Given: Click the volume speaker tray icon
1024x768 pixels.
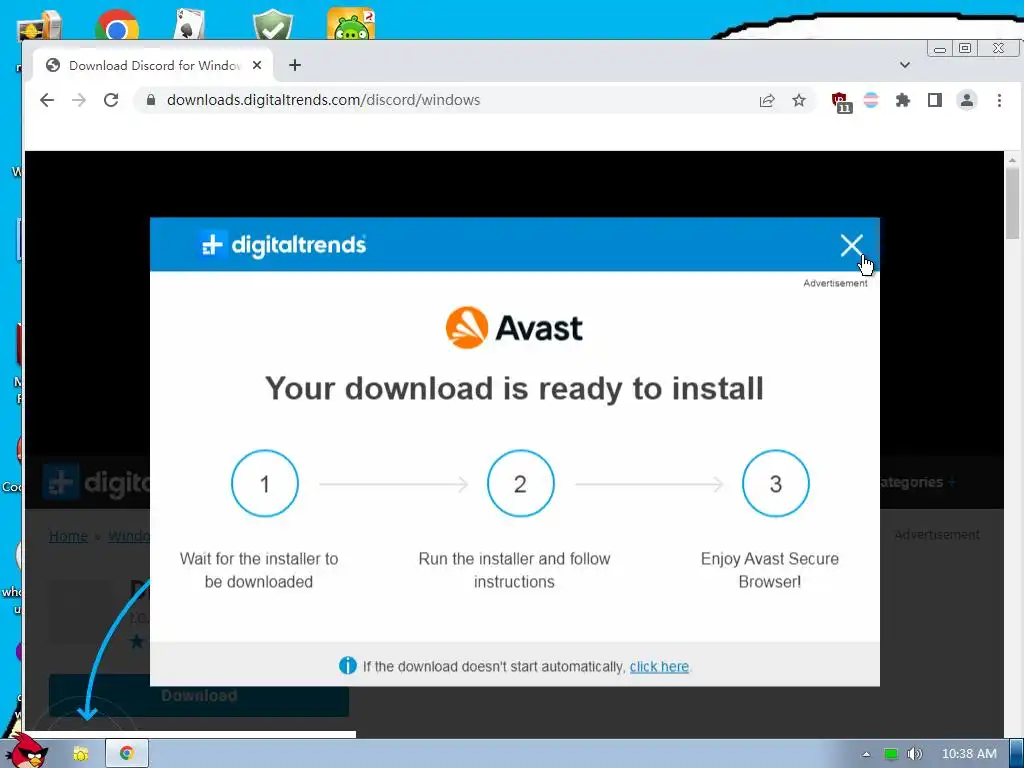Looking at the screenshot, I should [914, 754].
